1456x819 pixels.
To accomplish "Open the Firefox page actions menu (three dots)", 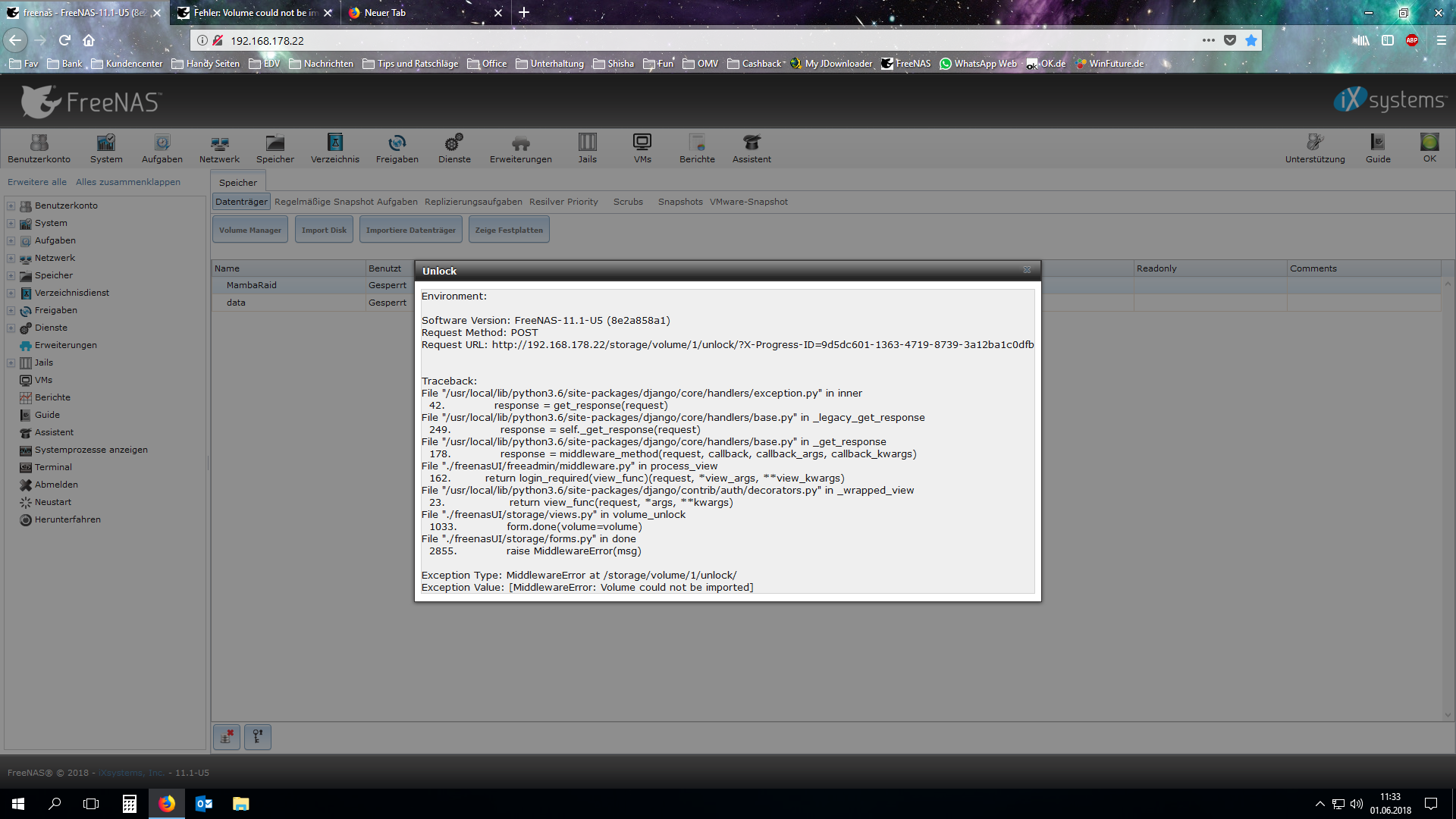I will (x=1209, y=40).
